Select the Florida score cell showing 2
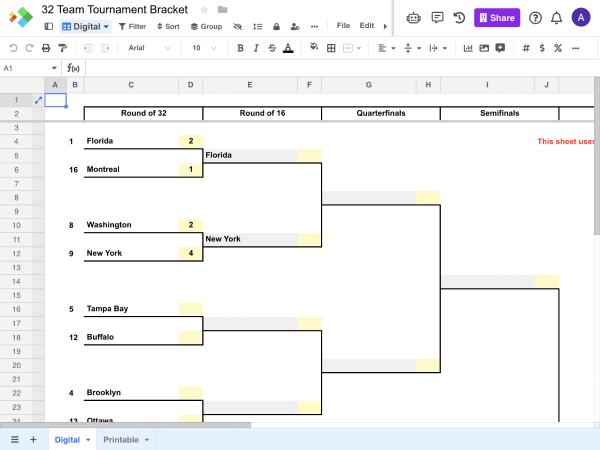Viewport: 600px width, 450px height. (191, 141)
